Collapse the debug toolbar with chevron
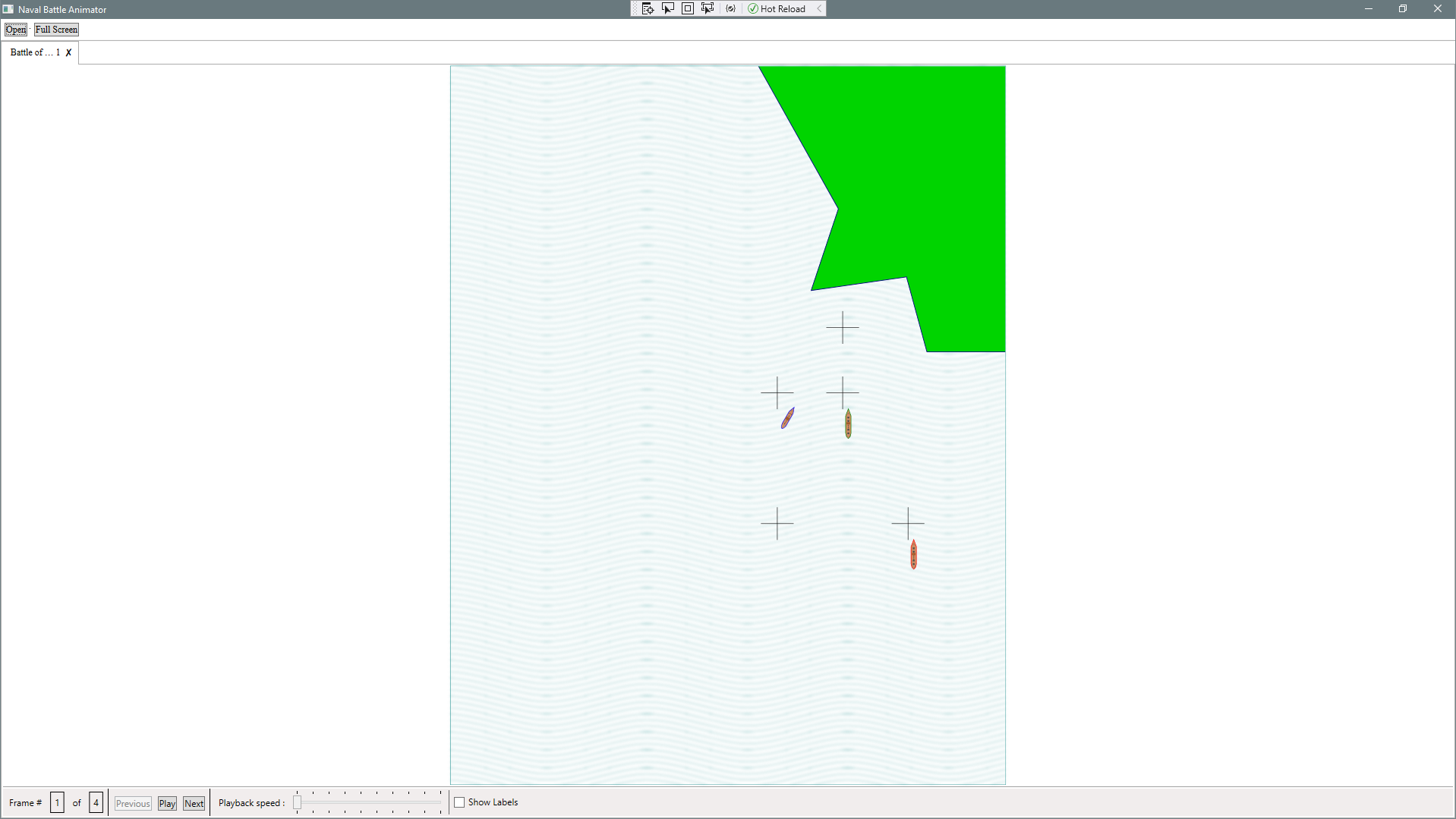The image size is (1456, 819). tap(819, 8)
